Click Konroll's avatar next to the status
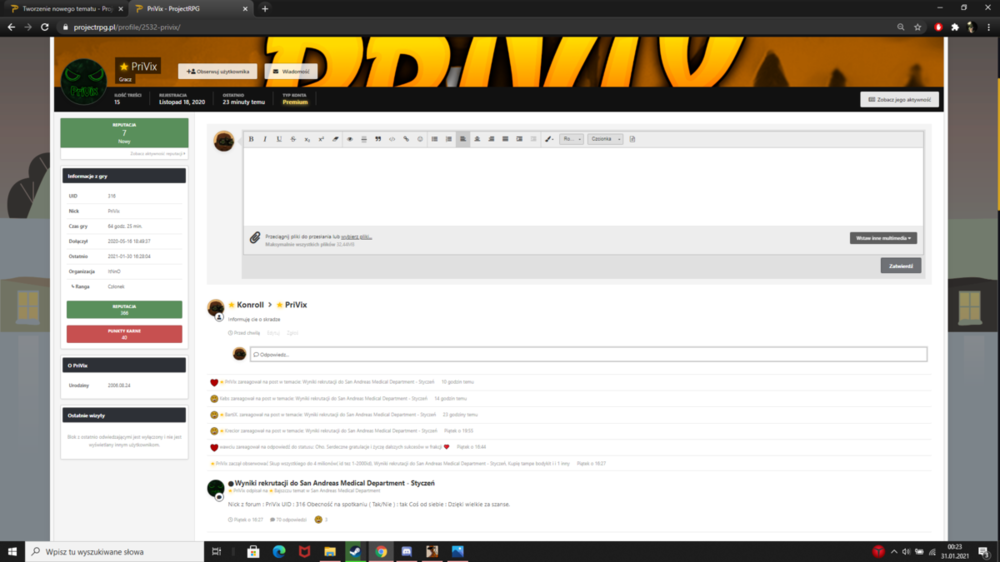 click(x=216, y=307)
